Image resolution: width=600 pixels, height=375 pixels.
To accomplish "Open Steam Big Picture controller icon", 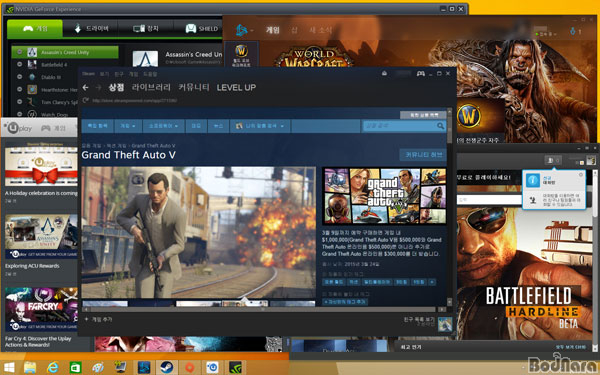I will (421, 73).
